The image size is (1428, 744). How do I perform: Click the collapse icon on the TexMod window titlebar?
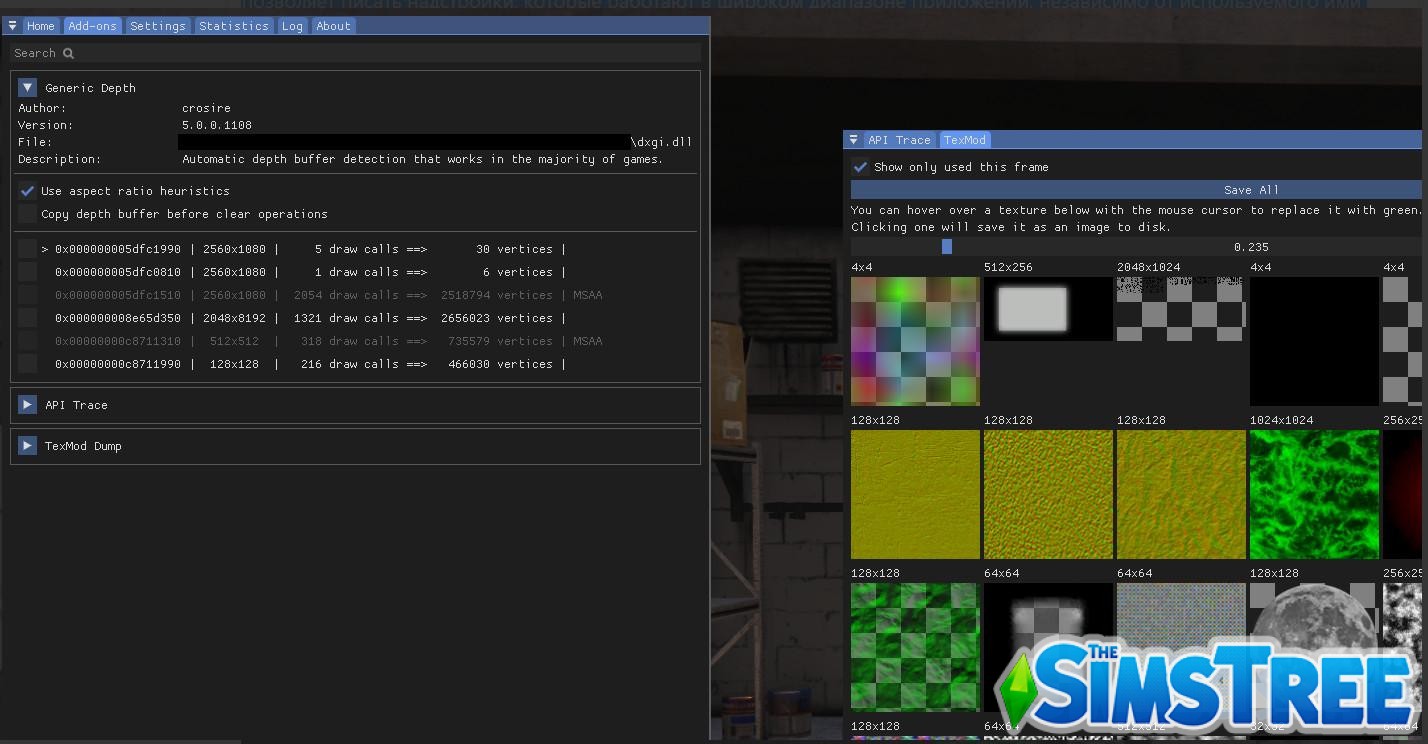click(854, 140)
